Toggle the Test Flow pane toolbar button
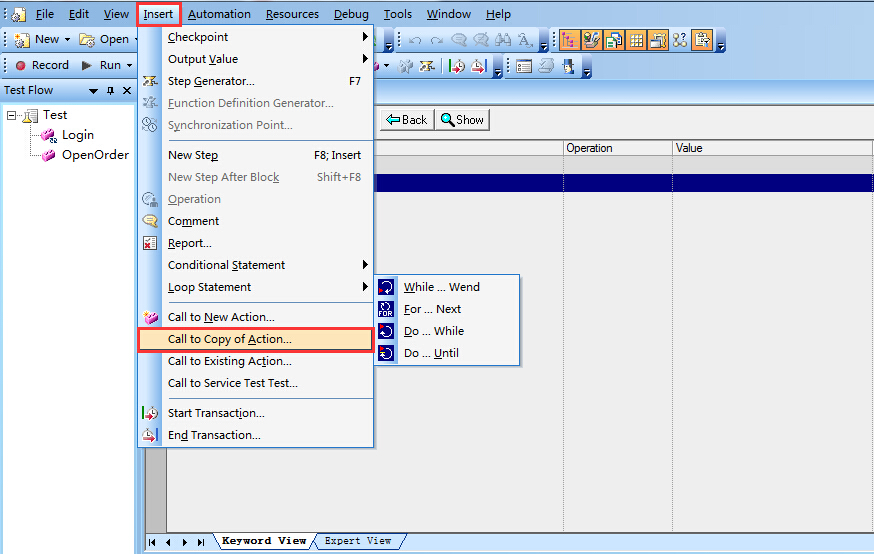 (x=568, y=40)
